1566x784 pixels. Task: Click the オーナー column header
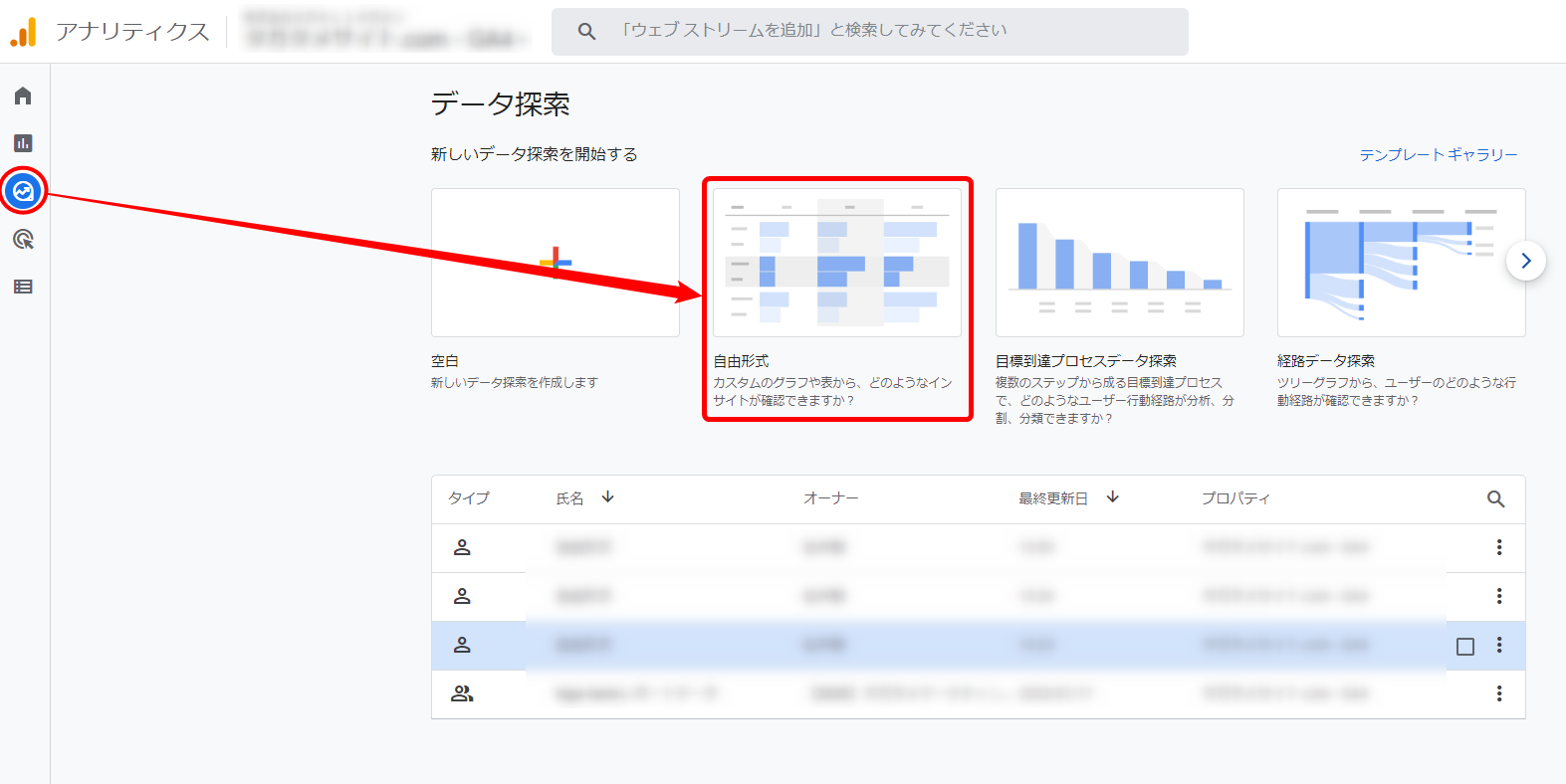(x=831, y=498)
